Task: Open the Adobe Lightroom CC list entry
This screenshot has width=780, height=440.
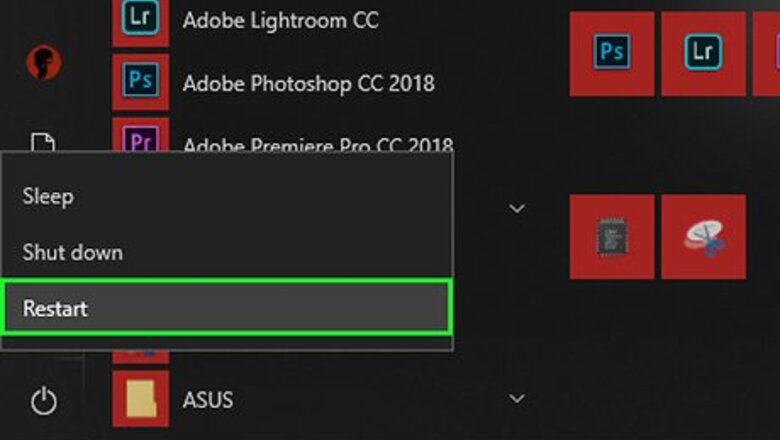Action: point(281,21)
